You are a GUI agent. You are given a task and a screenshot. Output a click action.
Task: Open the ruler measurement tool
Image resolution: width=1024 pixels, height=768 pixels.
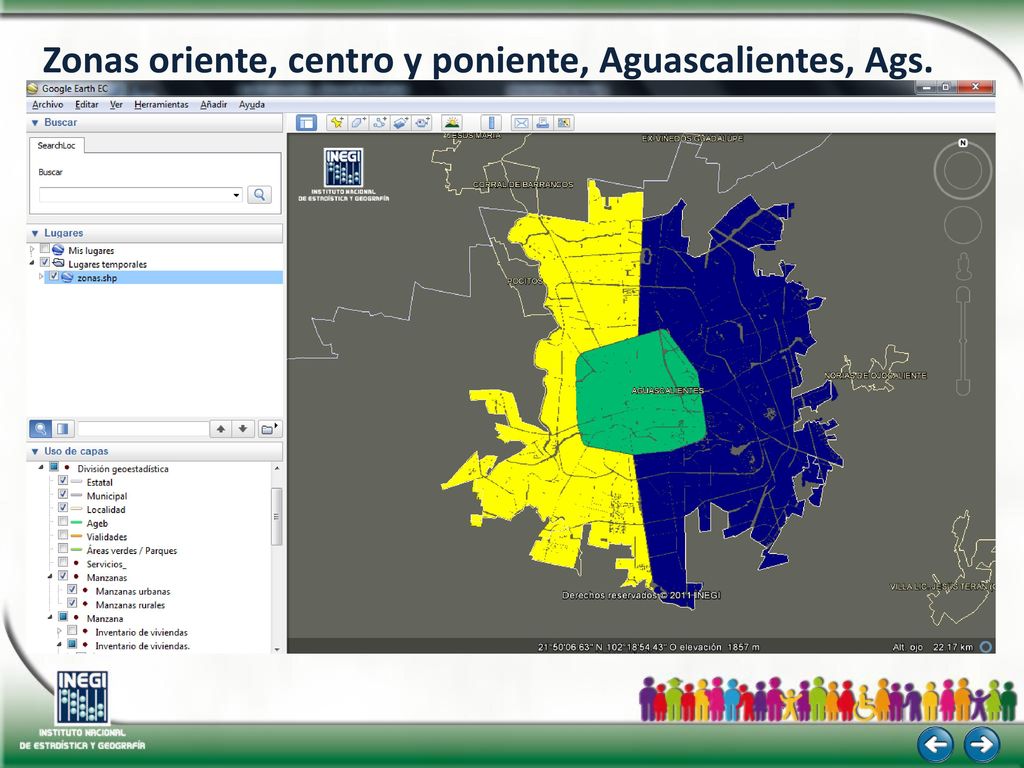[x=491, y=122]
